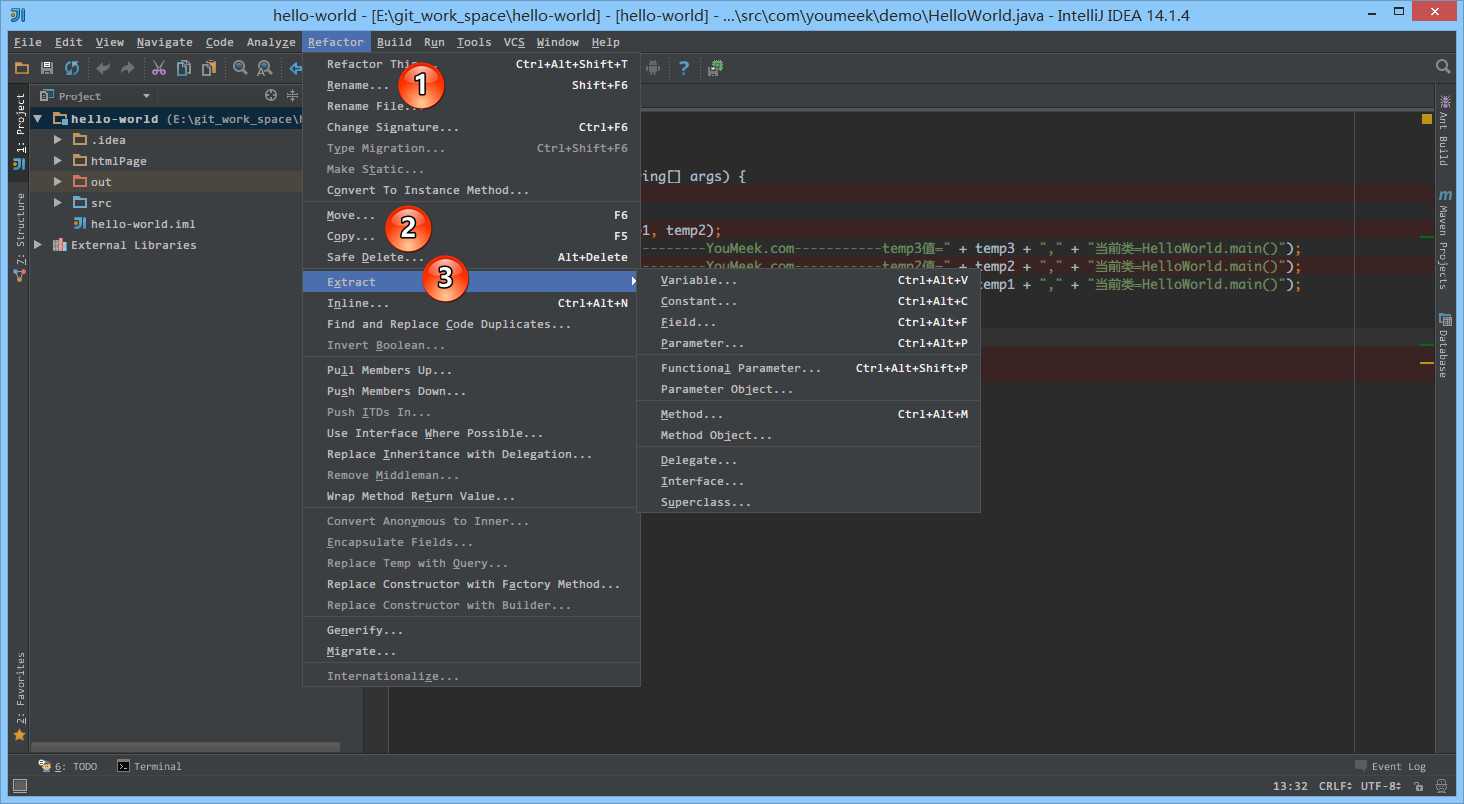Toggle the 2: Favorites side tab

coord(19,696)
